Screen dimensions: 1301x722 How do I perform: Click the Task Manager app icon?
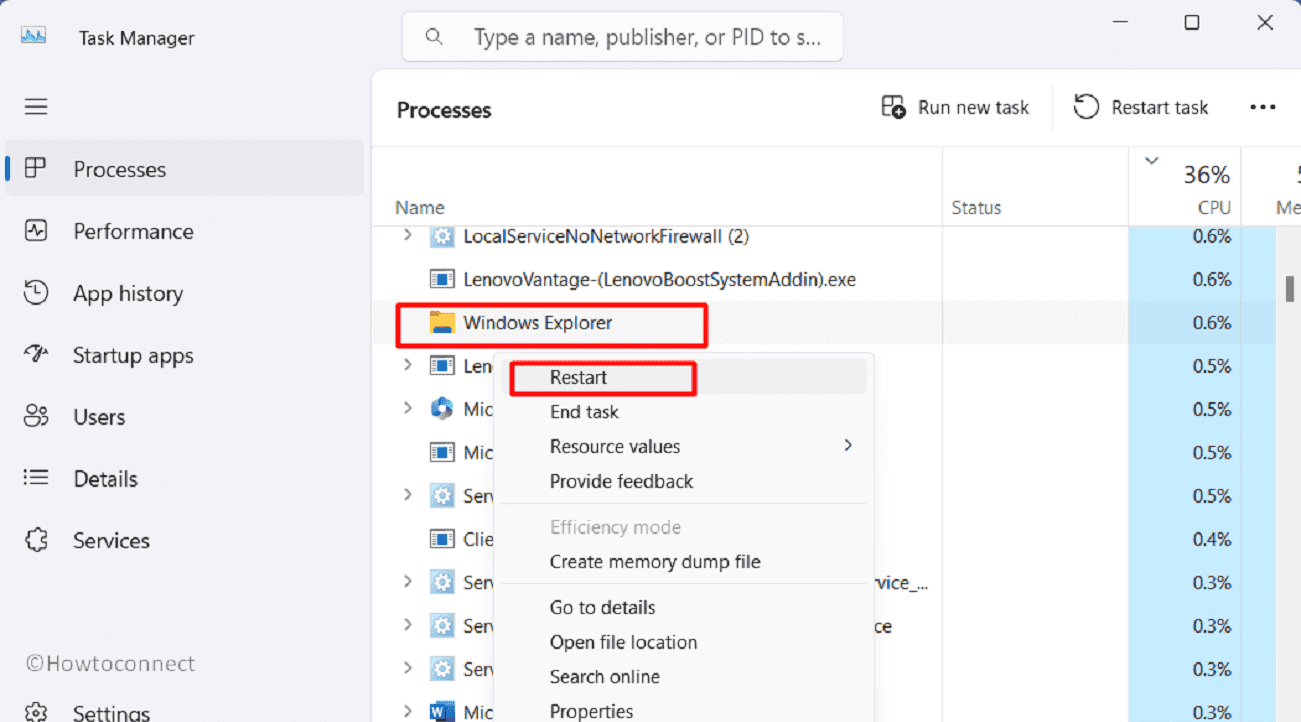tap(33, 36)
